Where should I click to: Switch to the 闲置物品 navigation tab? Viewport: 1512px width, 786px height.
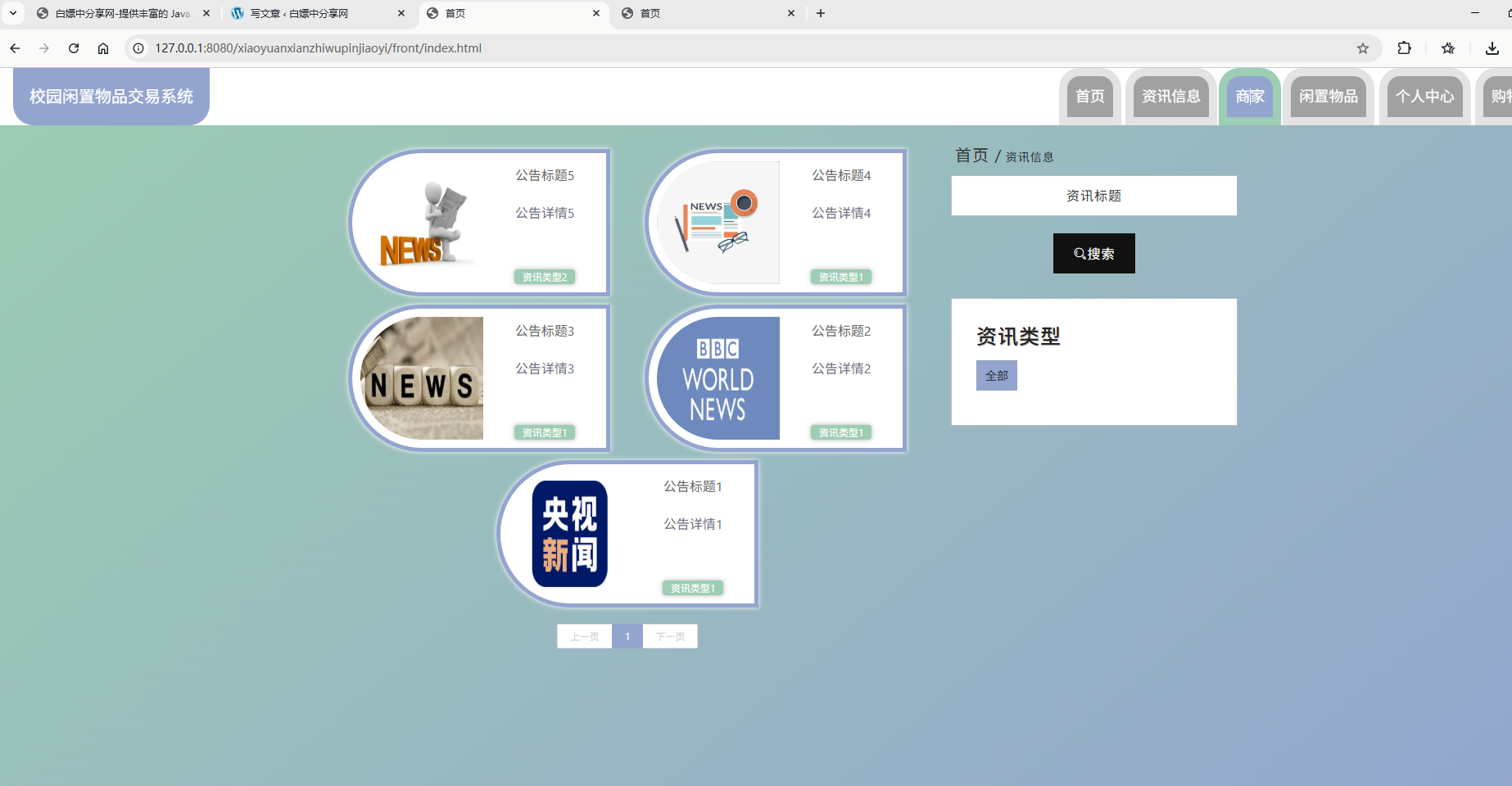1328,96
